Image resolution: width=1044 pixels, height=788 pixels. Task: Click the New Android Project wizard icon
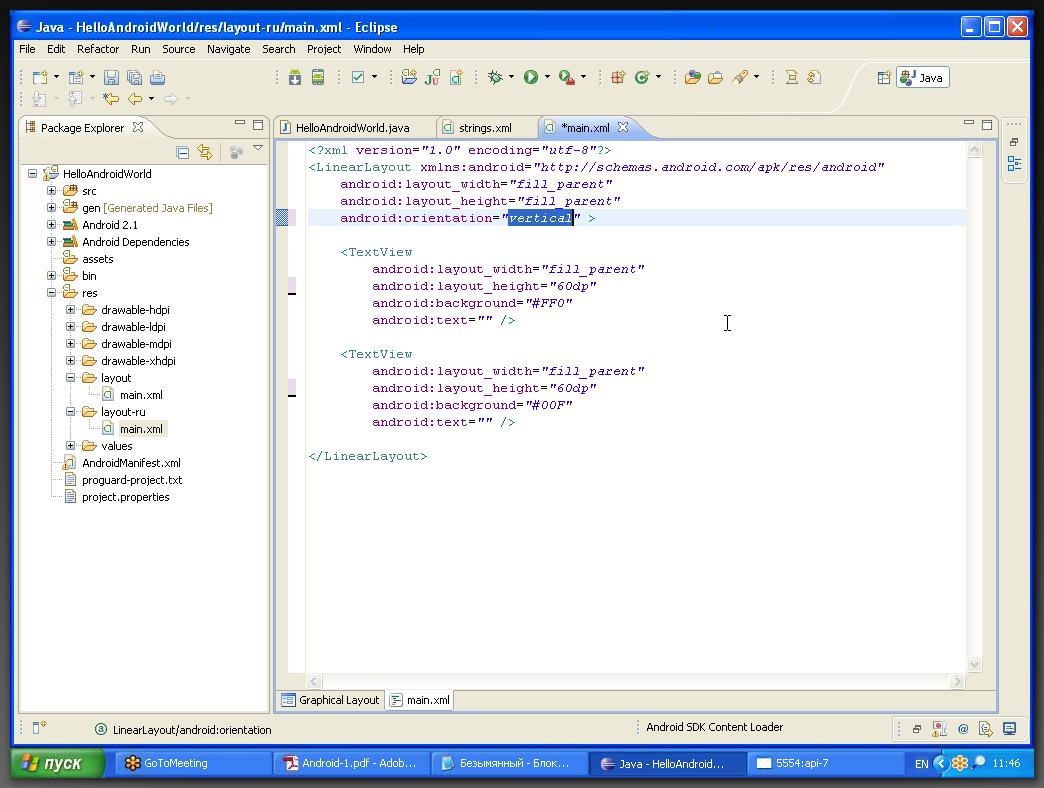(x=409, y=77)
